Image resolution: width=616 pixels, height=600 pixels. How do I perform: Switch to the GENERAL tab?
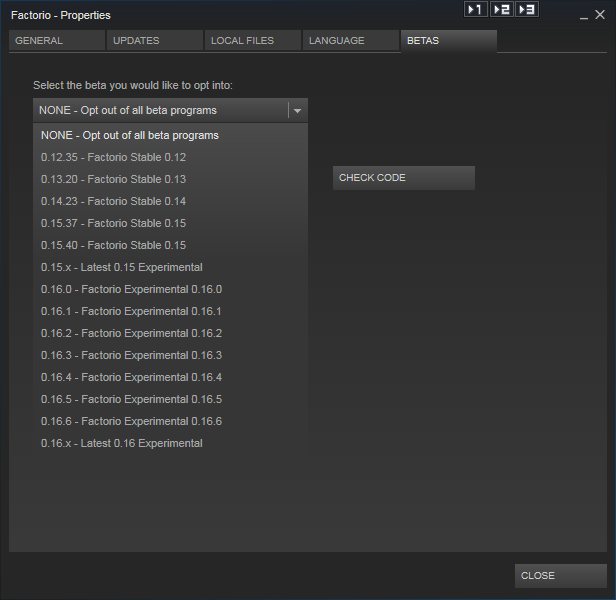[57, 40]
